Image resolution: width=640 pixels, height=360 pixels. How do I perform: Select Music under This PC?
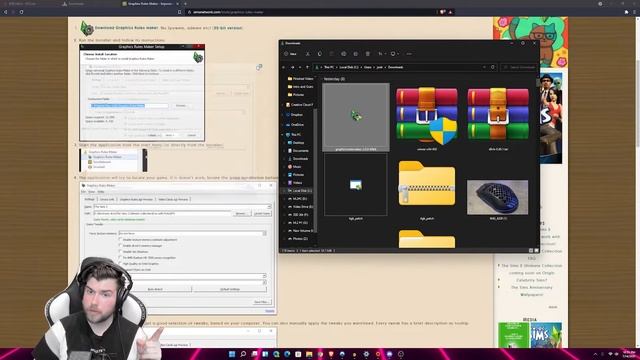(294, 167)
